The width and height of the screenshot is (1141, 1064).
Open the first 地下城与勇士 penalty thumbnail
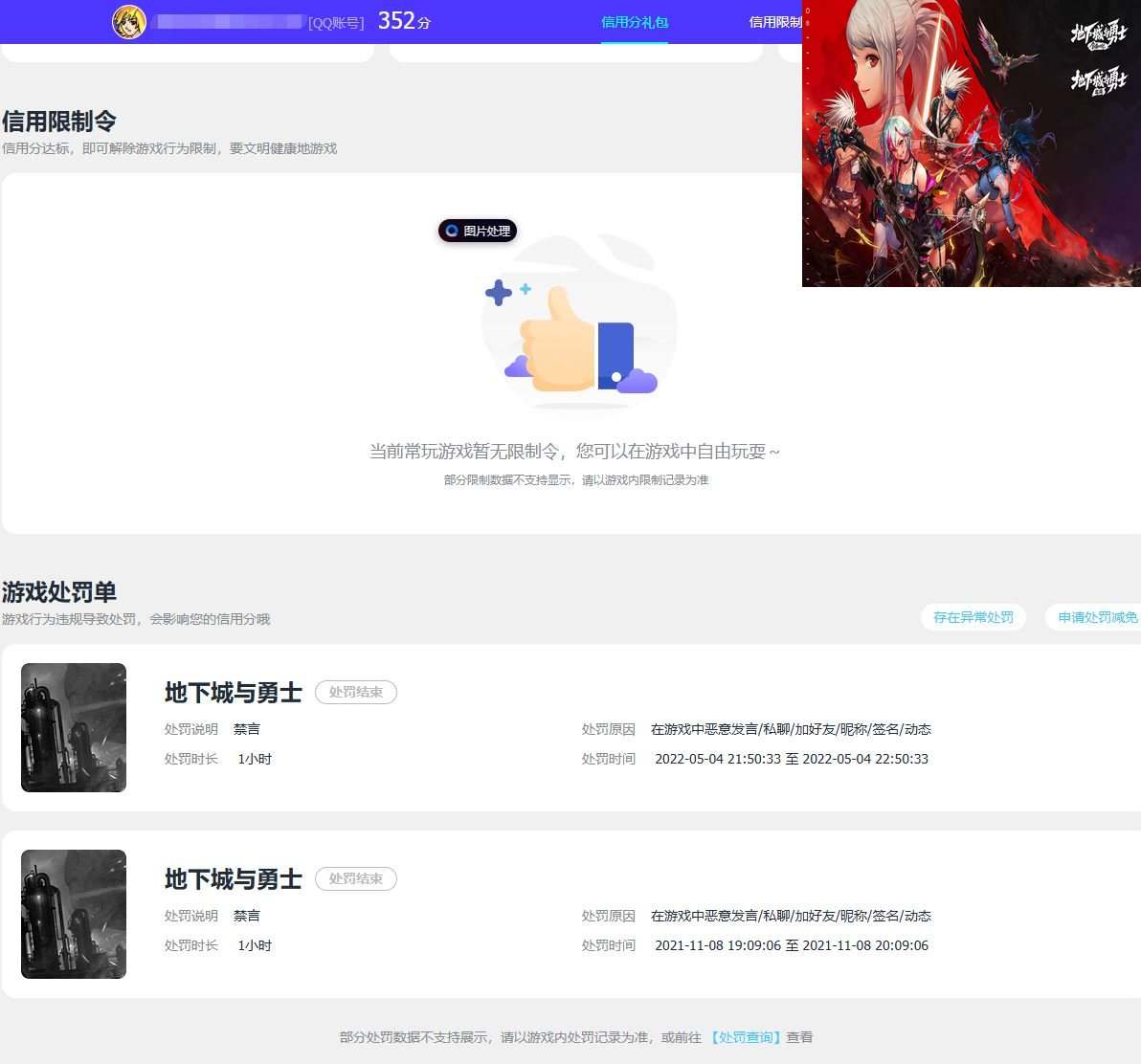(74, 727)
